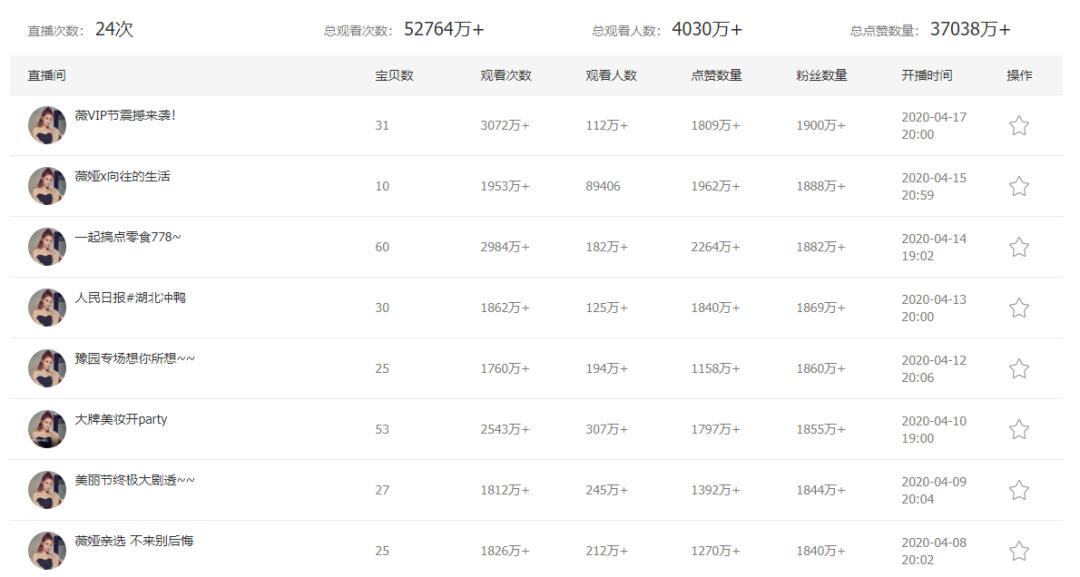Favorite the 美丽节终极大剧透~~ row
This screenshot has width=1080, height=577.
tap(1019, 490)
